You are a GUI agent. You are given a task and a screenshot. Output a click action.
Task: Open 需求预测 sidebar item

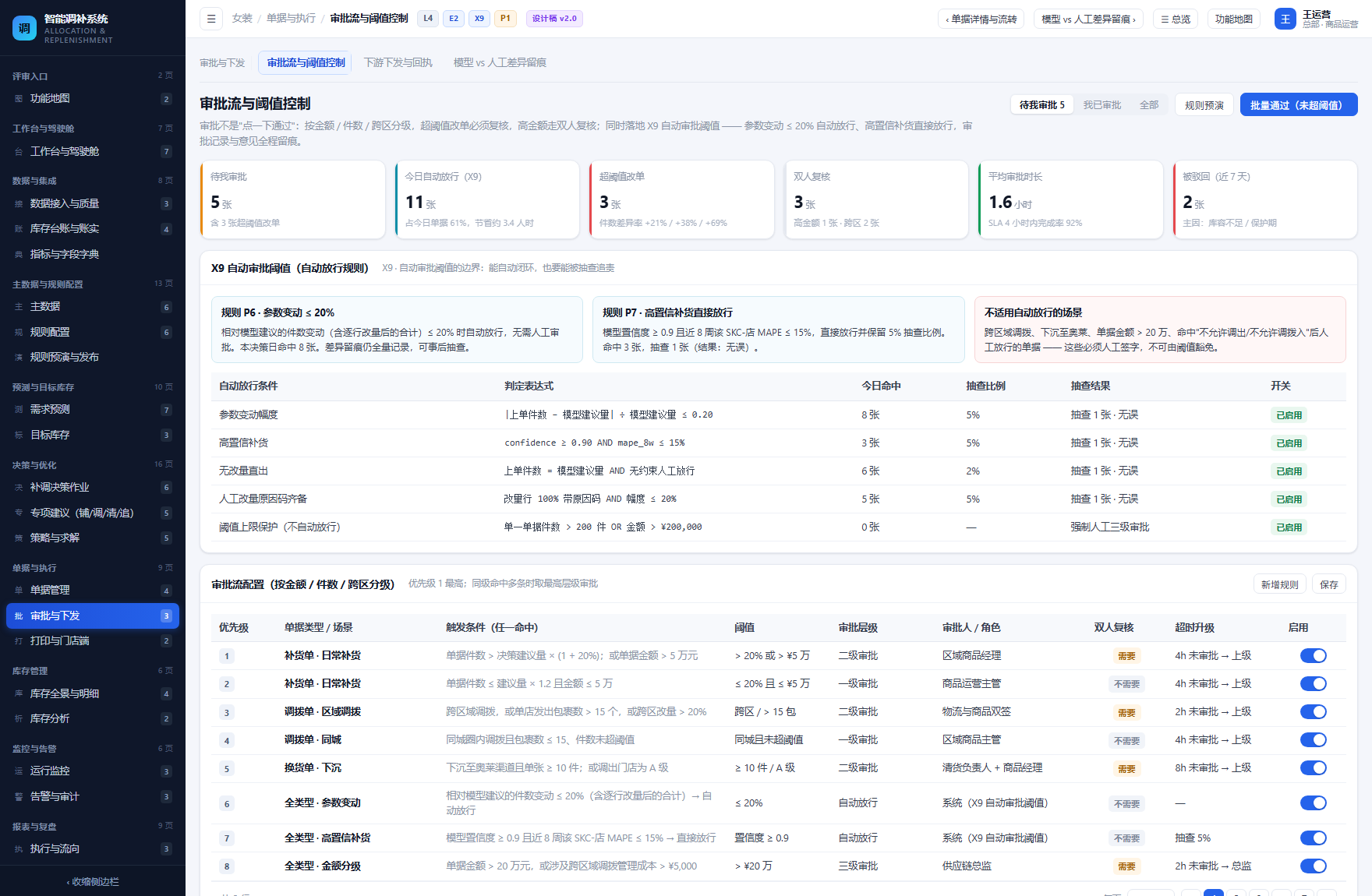click(93, 410)
